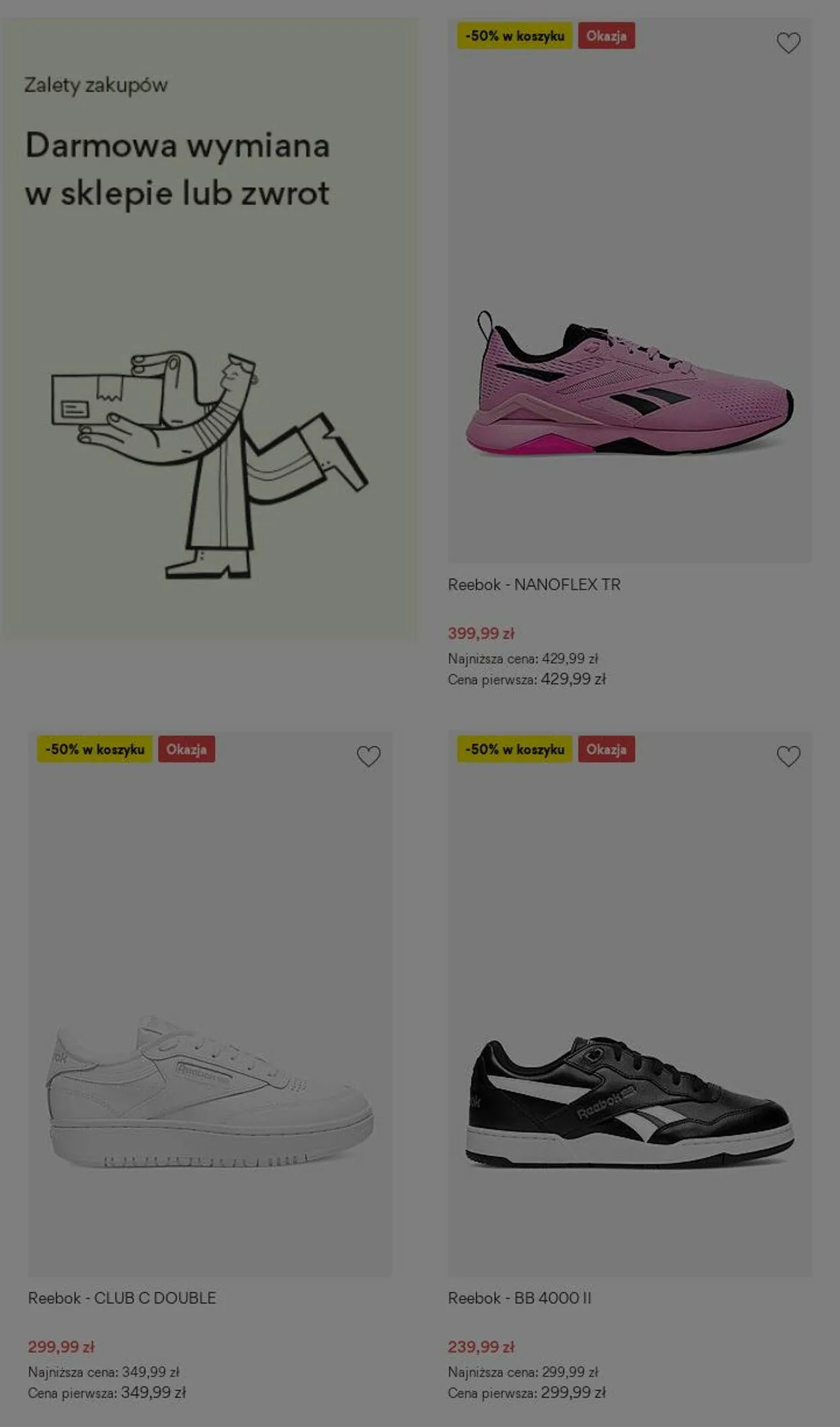Click the Reebok - NANOFLEX TR product title

coord(534,585)
